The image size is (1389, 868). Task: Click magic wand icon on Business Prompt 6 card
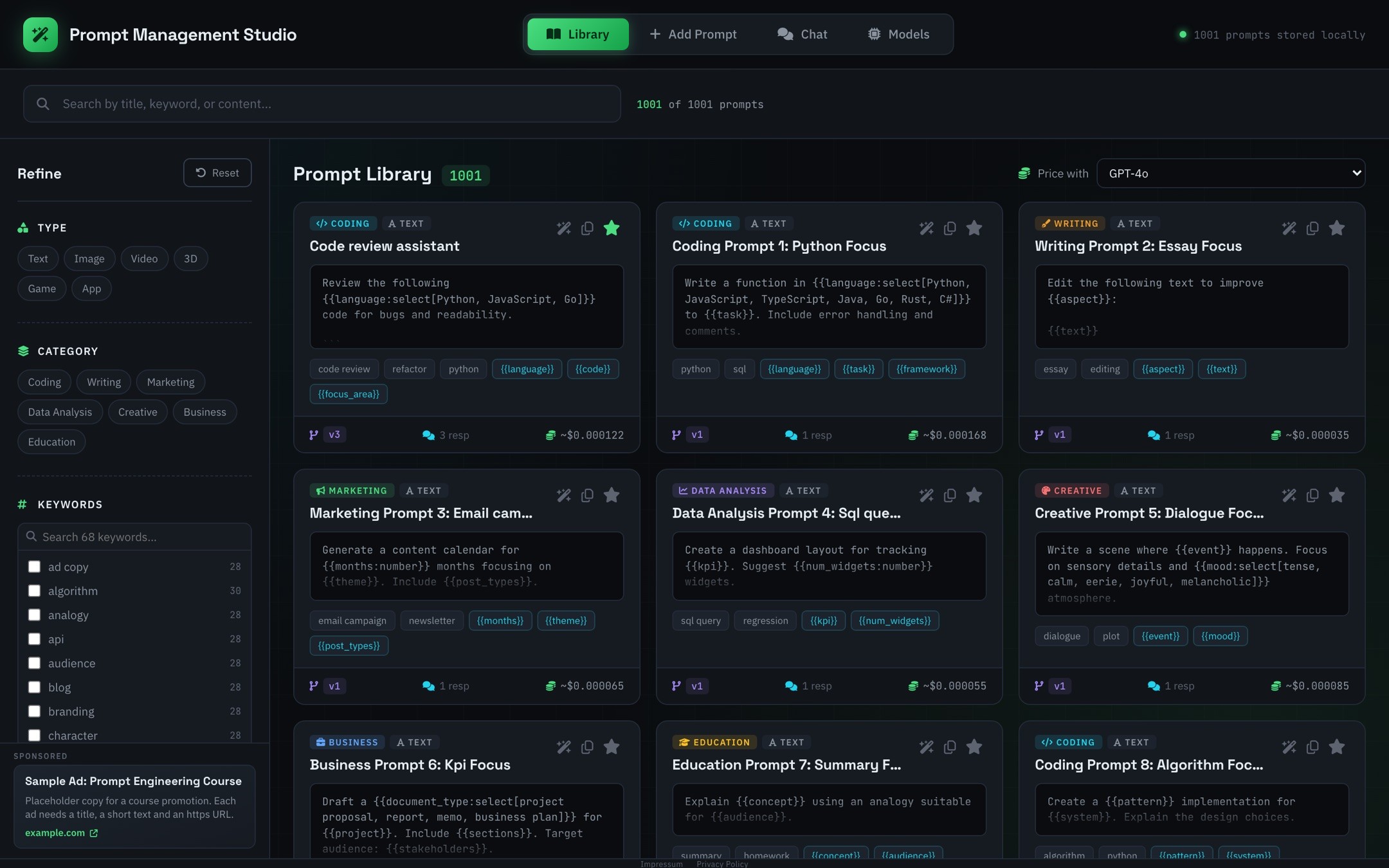pyautogui.click(x=564, y=746)
